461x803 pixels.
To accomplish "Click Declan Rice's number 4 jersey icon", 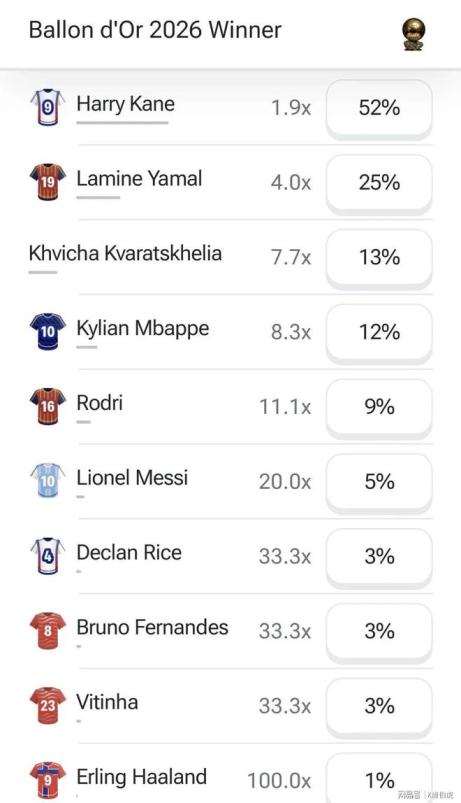I will (x=48, y=556).
